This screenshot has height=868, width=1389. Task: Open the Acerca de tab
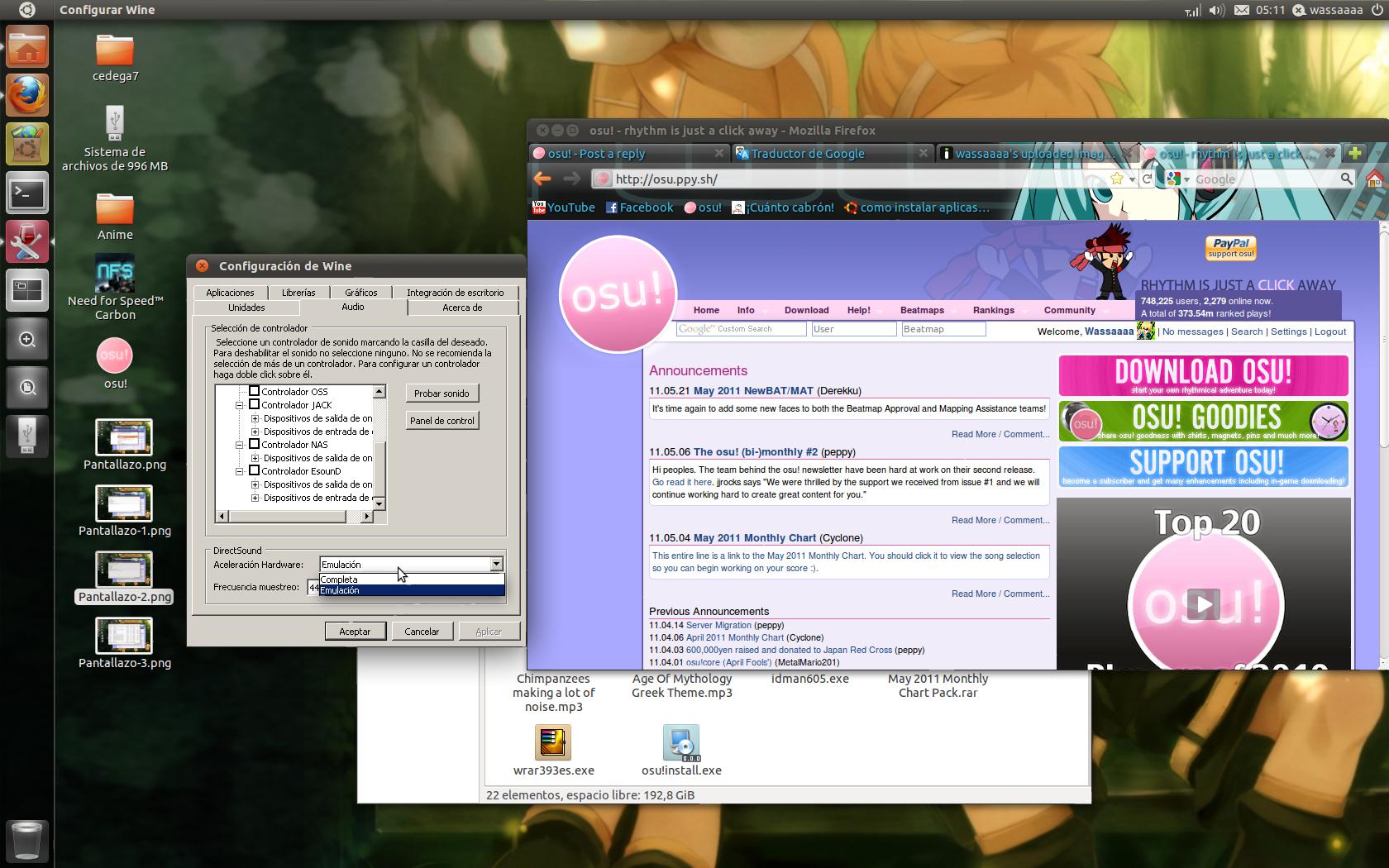pyautogui.click(x=462, y=308)
